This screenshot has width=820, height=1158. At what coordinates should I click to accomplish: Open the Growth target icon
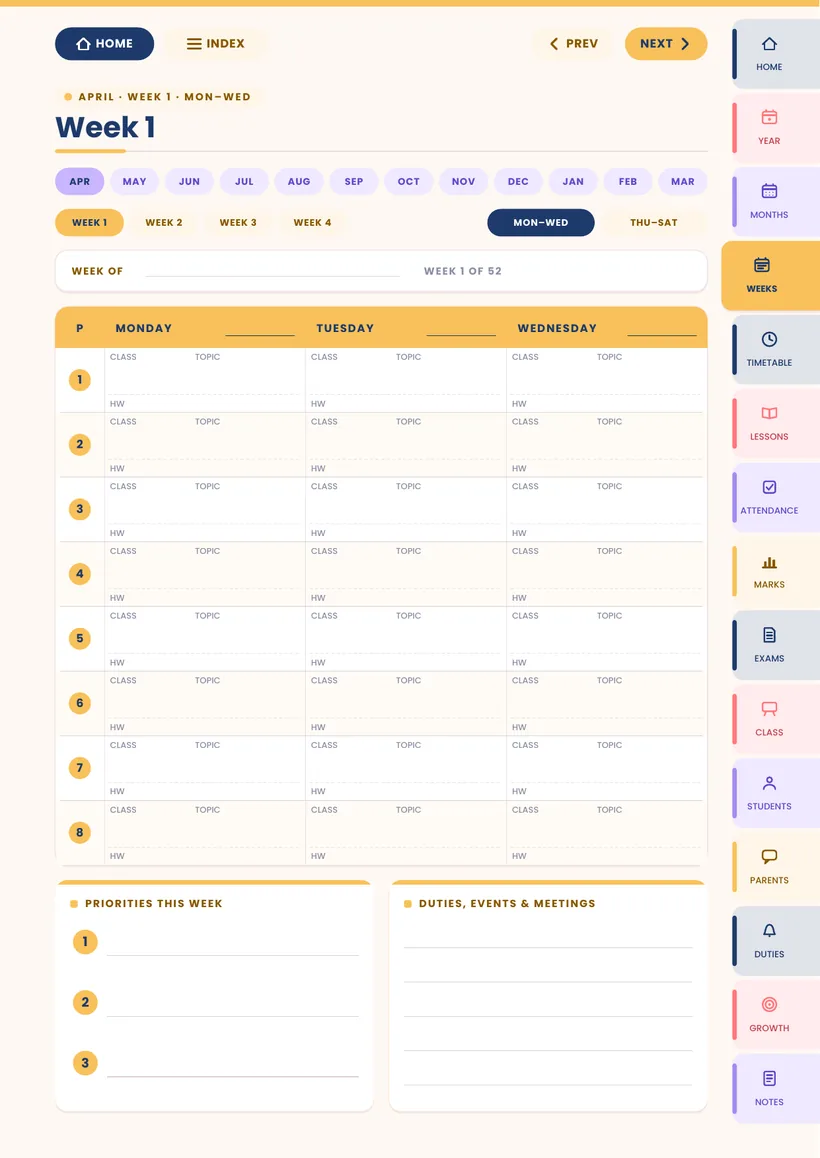[769, 1004]
